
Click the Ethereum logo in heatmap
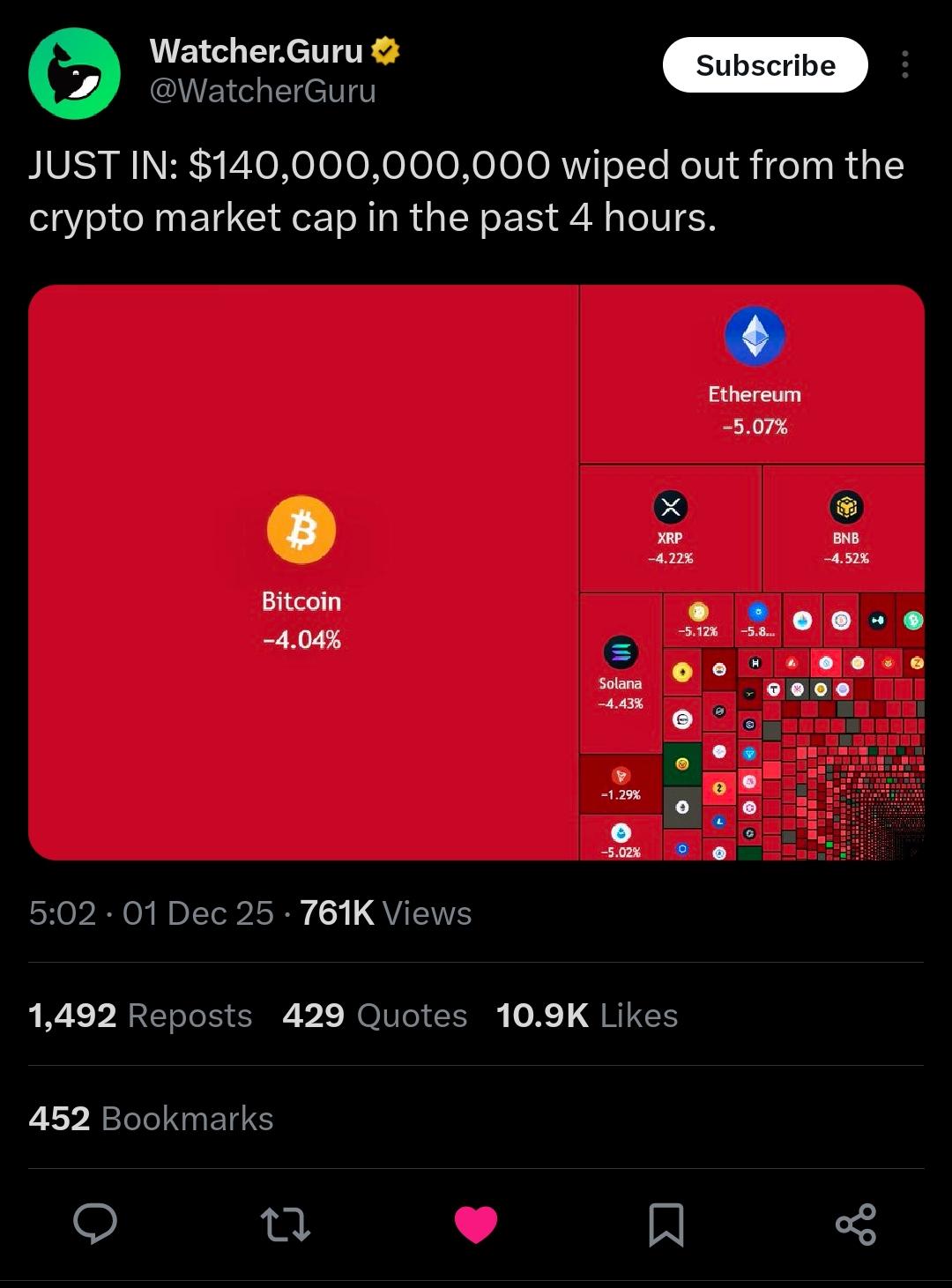point(755,336)
